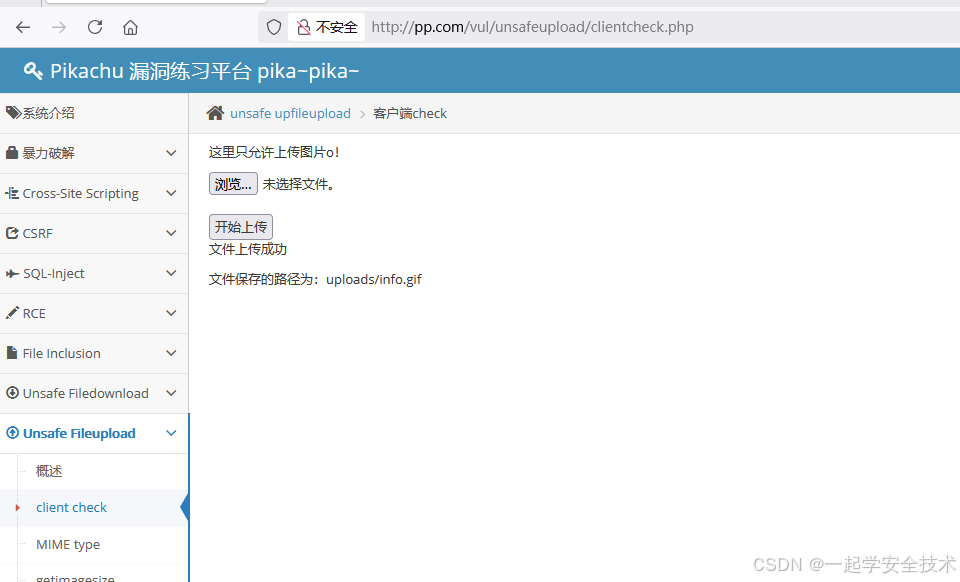Click the uploads/info.gif saved path text
This screenshot has height=582, width=960.
pos(373,280)
